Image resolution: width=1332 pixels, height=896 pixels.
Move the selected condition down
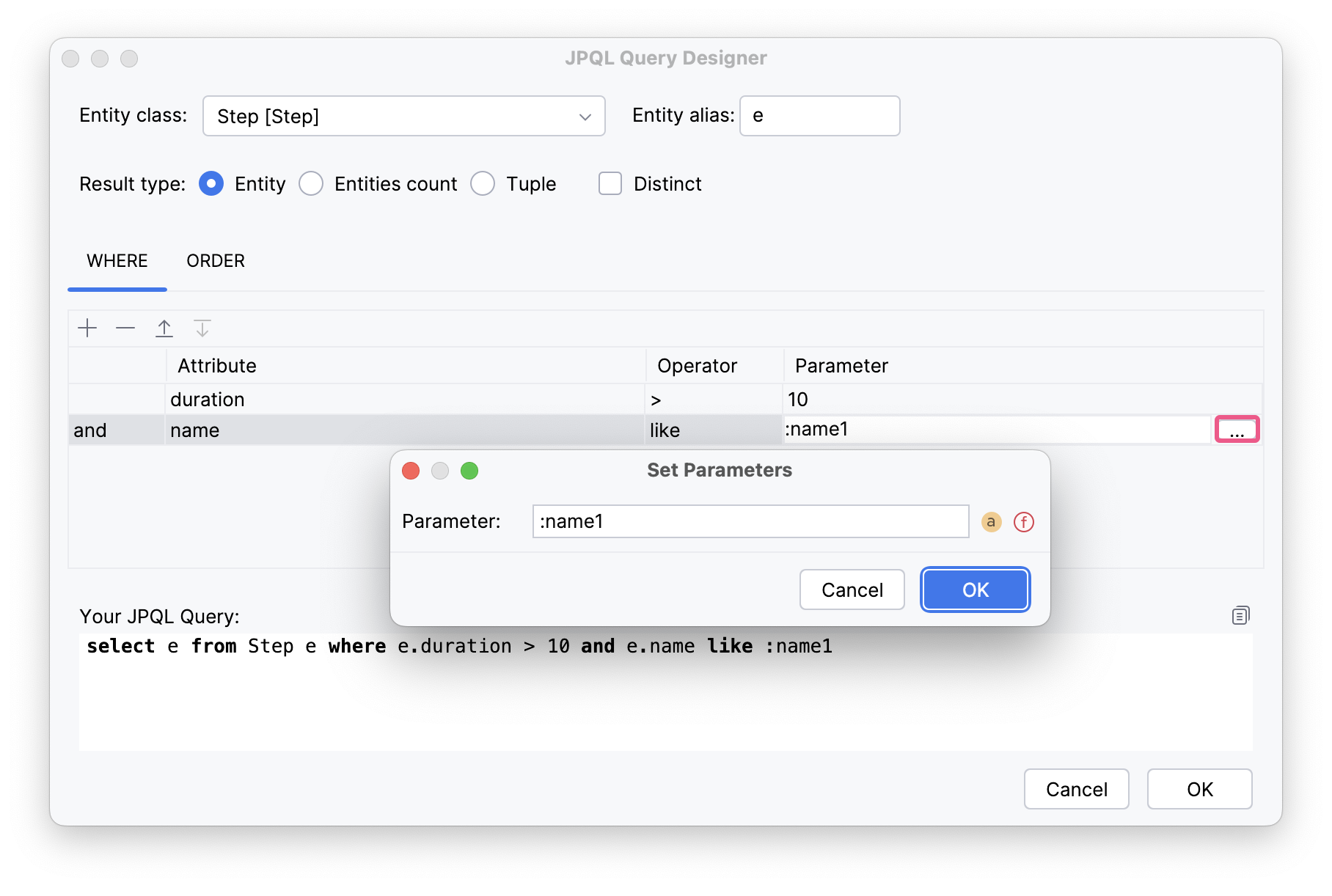click(202, 328)
